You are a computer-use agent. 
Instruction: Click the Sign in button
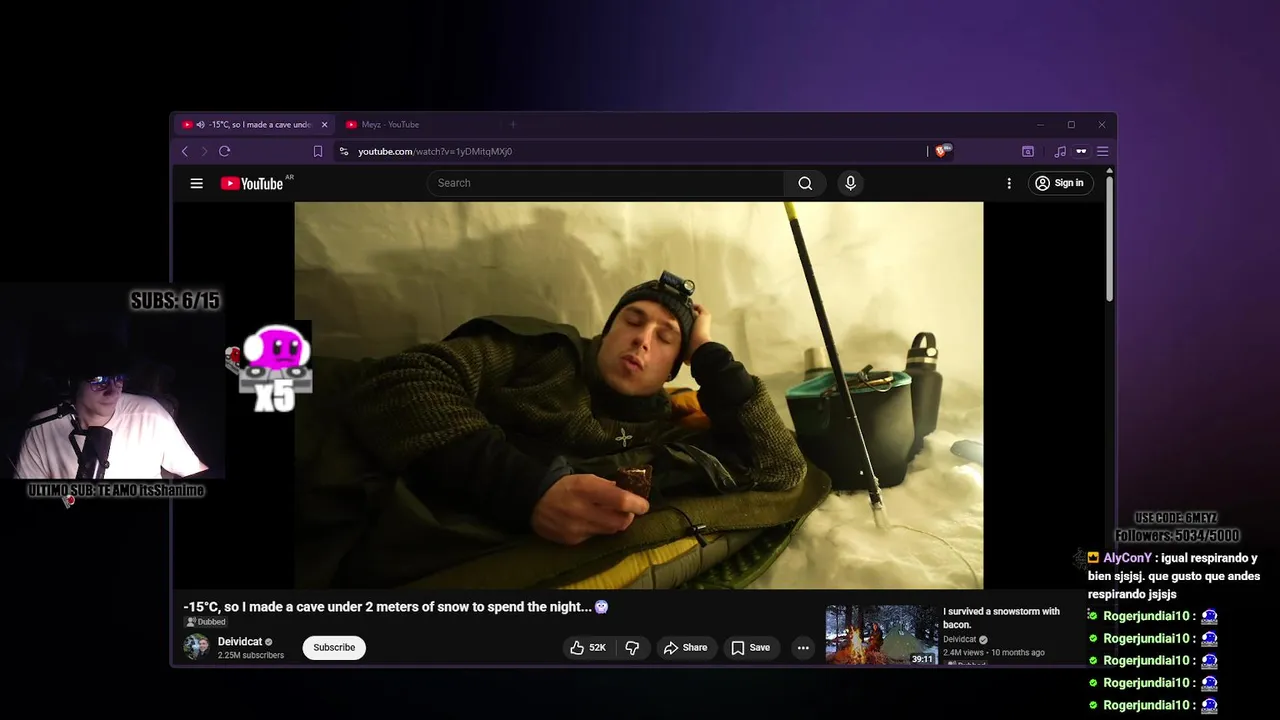(x=1059, y=183)
